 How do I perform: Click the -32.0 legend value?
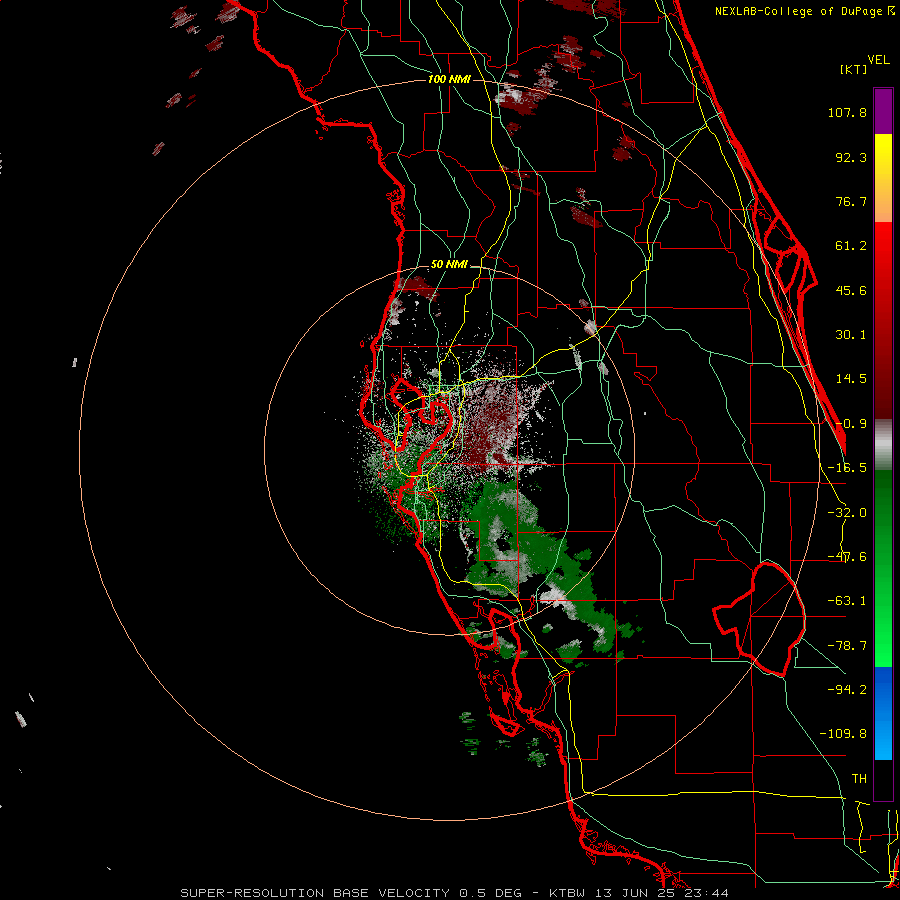847,513
